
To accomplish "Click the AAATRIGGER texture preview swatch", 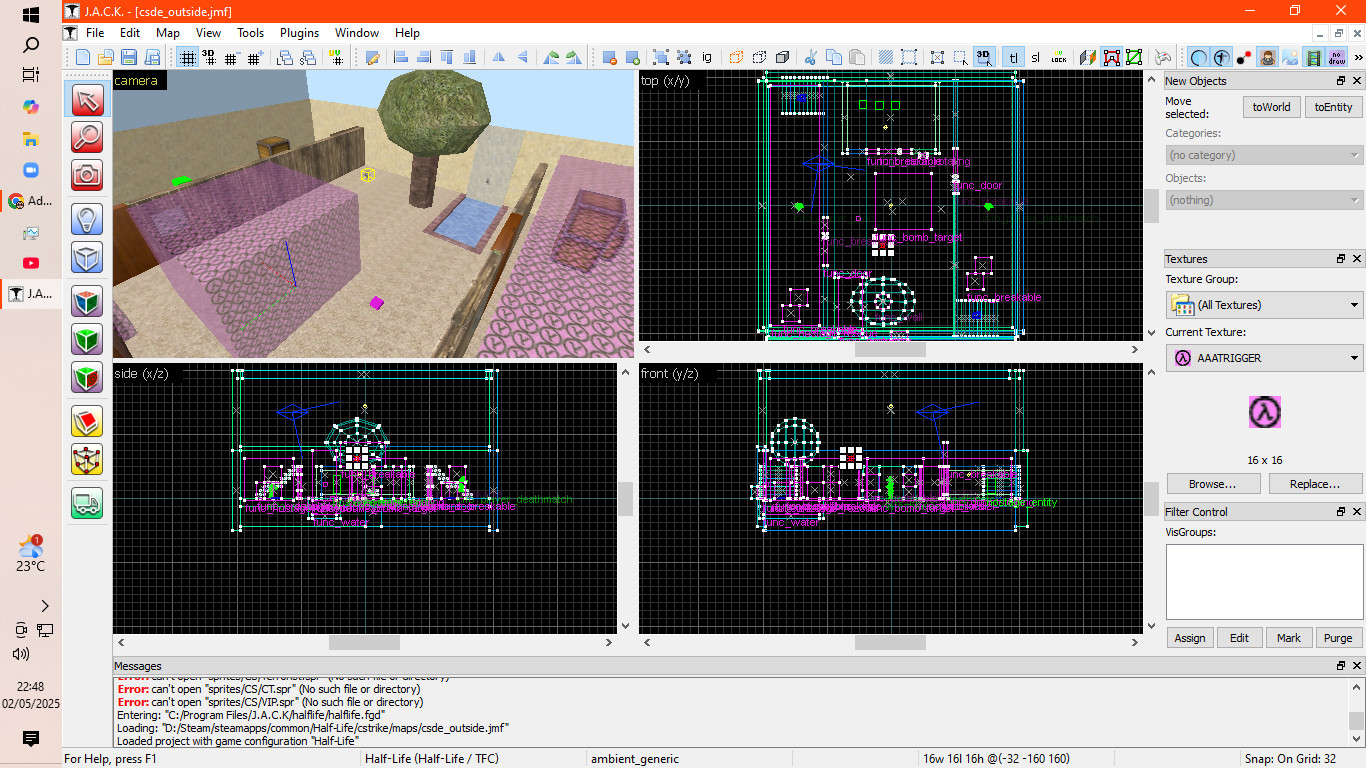I will pos(1265,412).
